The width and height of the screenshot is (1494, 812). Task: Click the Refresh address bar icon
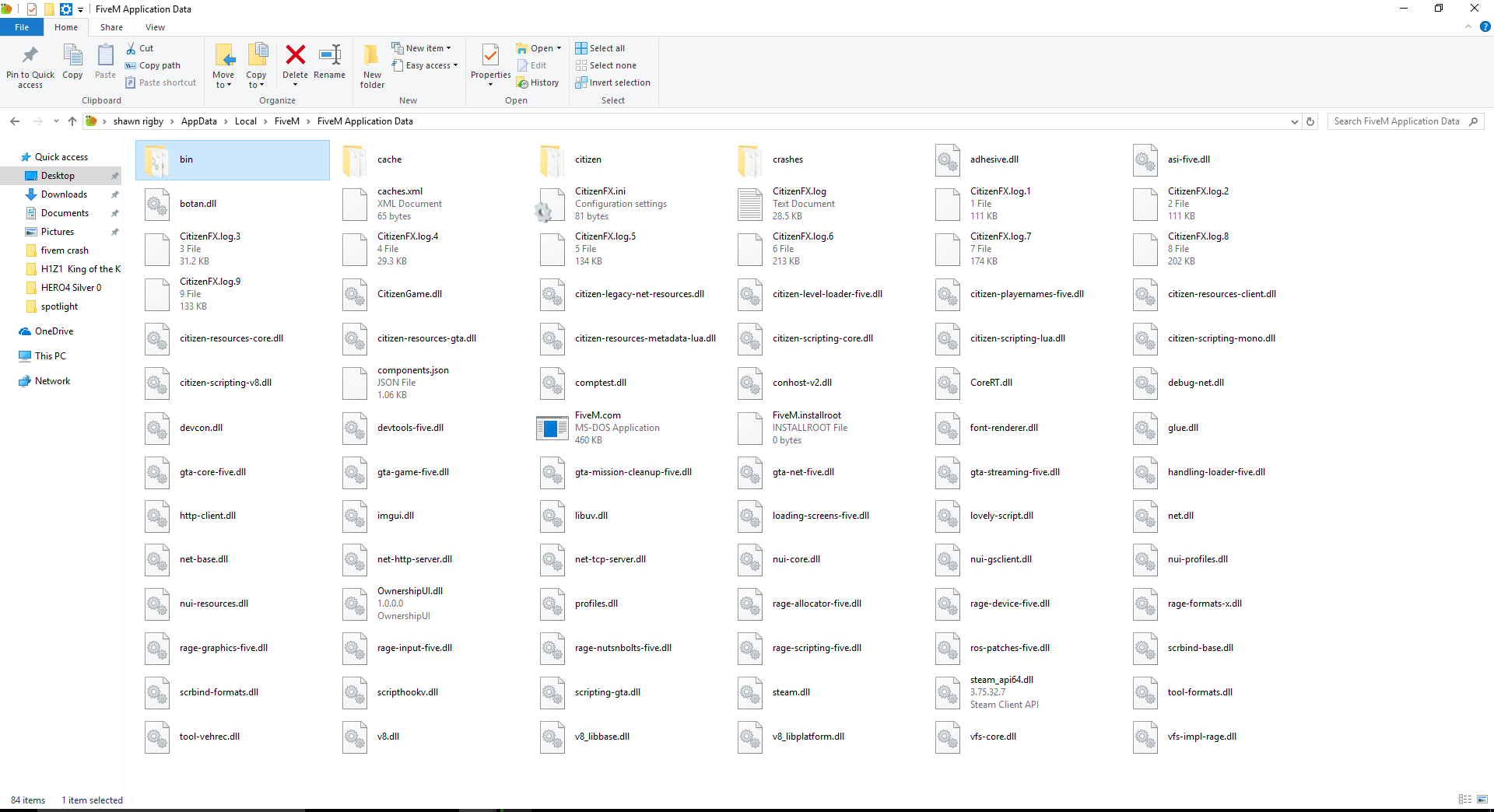pyautogui.click(x=1310, y=121)
